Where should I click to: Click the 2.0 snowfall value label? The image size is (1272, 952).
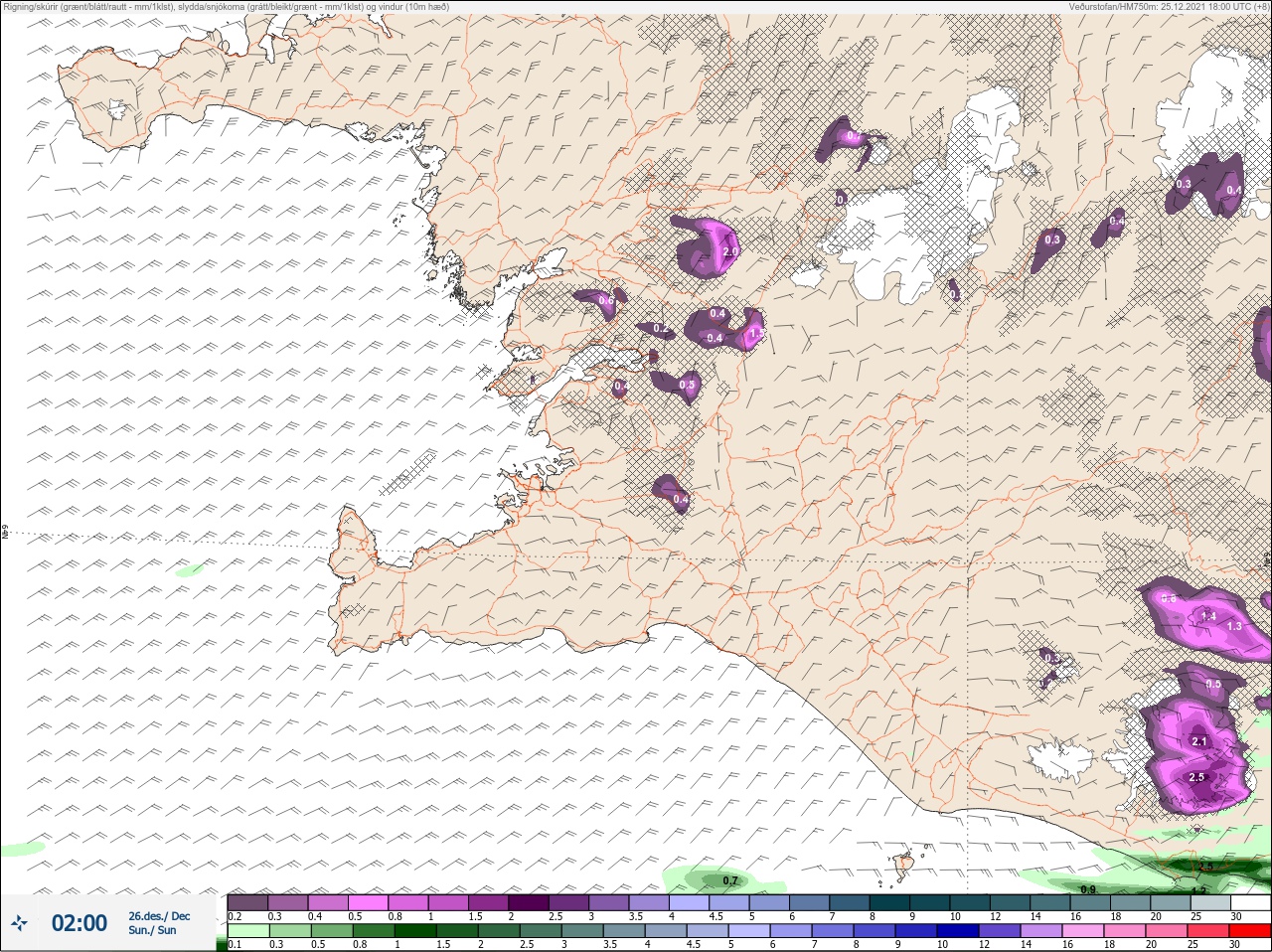(730, 253)
